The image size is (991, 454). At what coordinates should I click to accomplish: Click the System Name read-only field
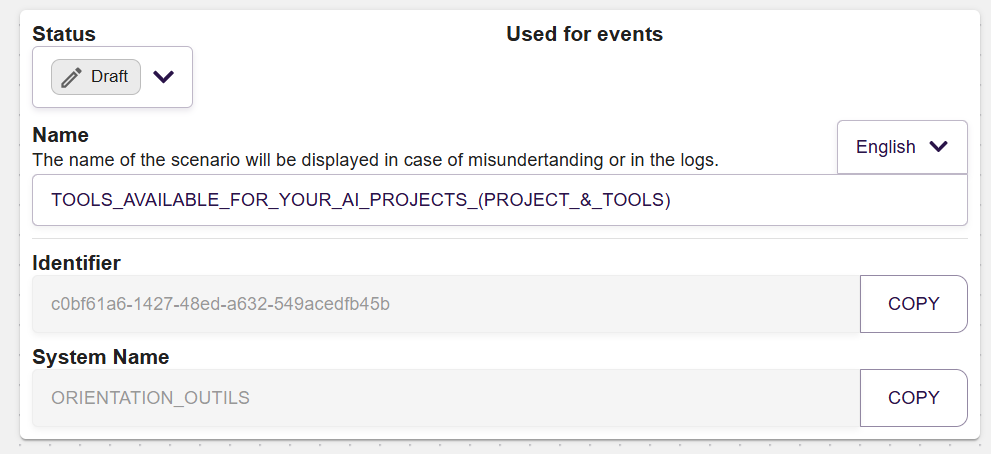(446, 398)
